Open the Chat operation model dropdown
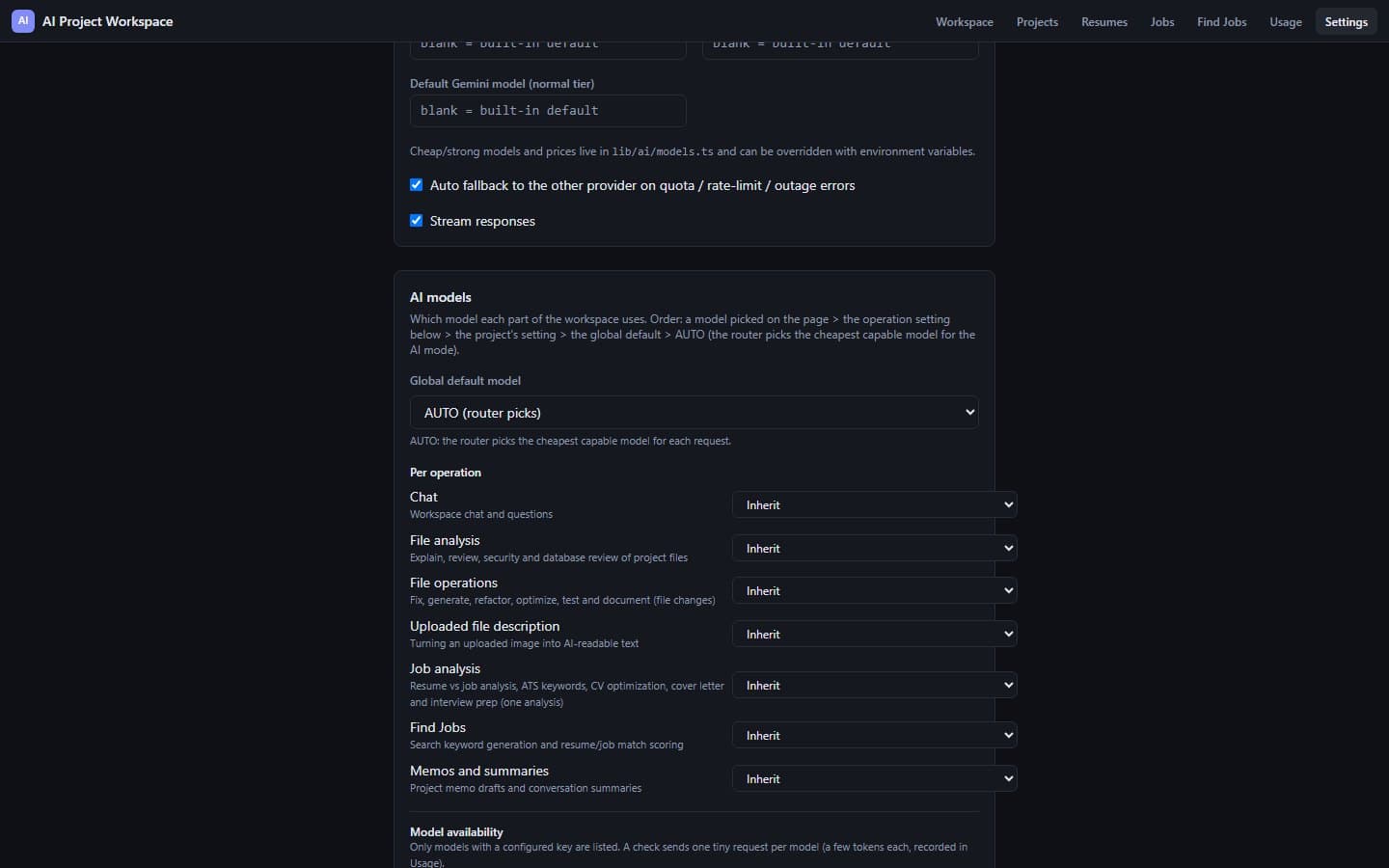This screenshot has height=868, width=1389. (875, 504)
